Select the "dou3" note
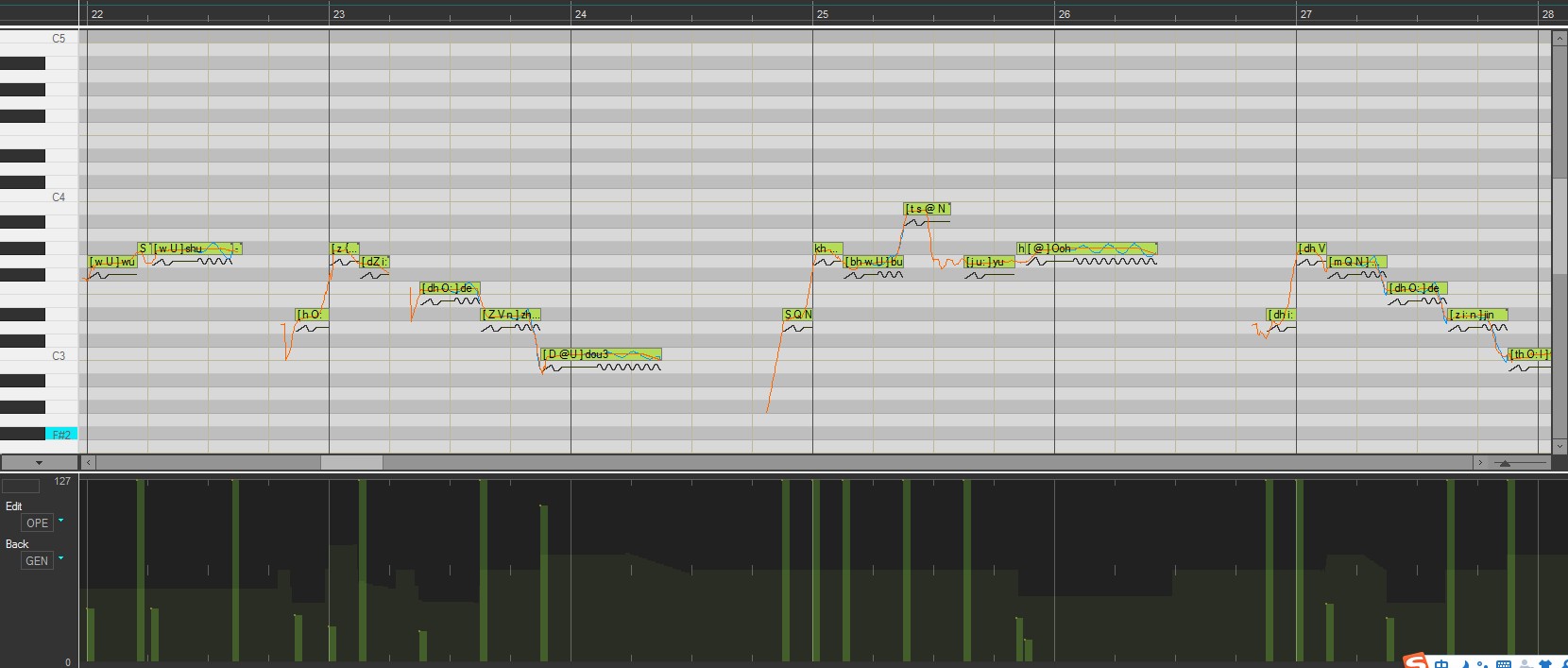This screenshot has width=1568, height=668. (x=602, y=354)
